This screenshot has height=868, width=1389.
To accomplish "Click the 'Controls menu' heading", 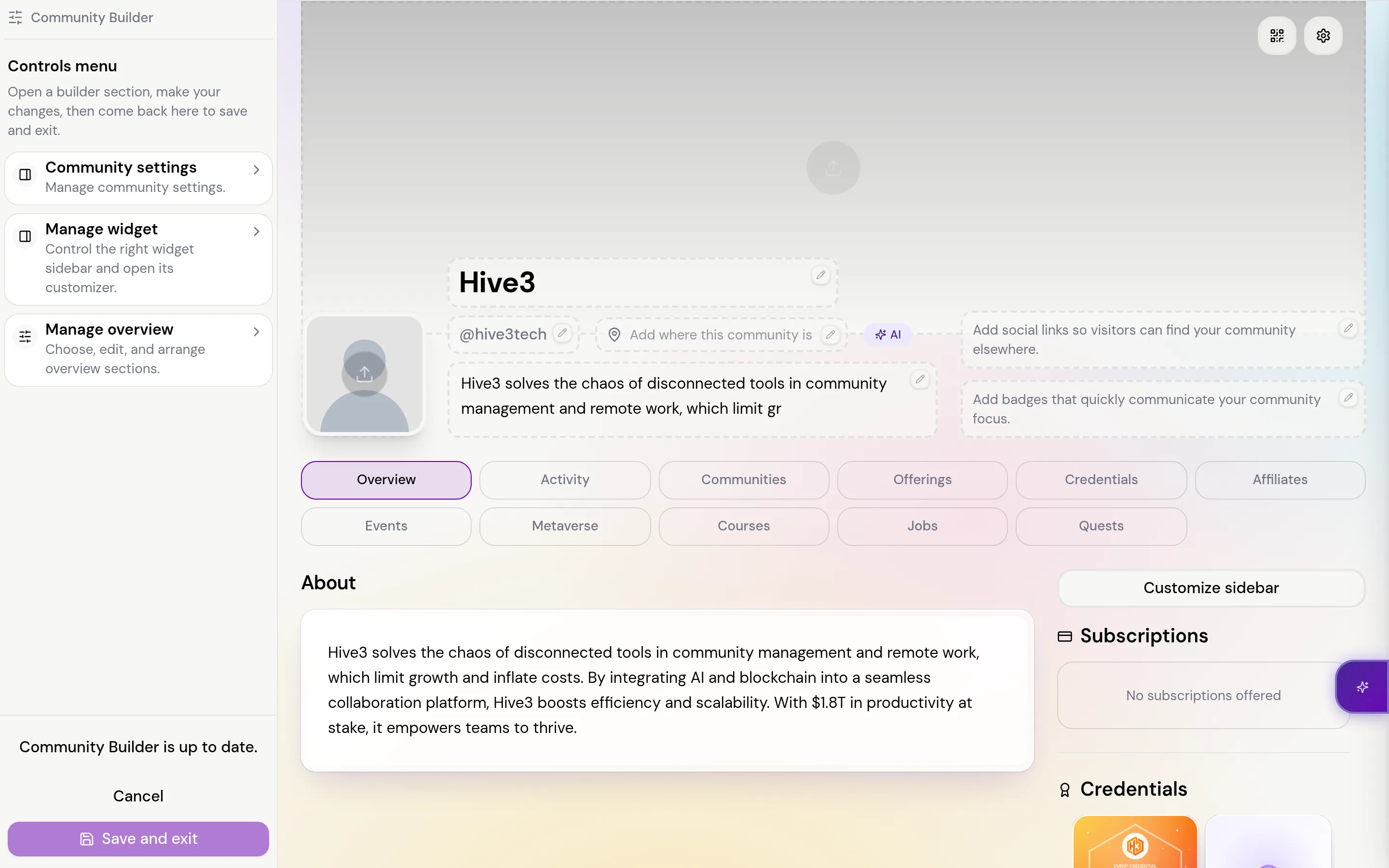I will click(62, 66).
